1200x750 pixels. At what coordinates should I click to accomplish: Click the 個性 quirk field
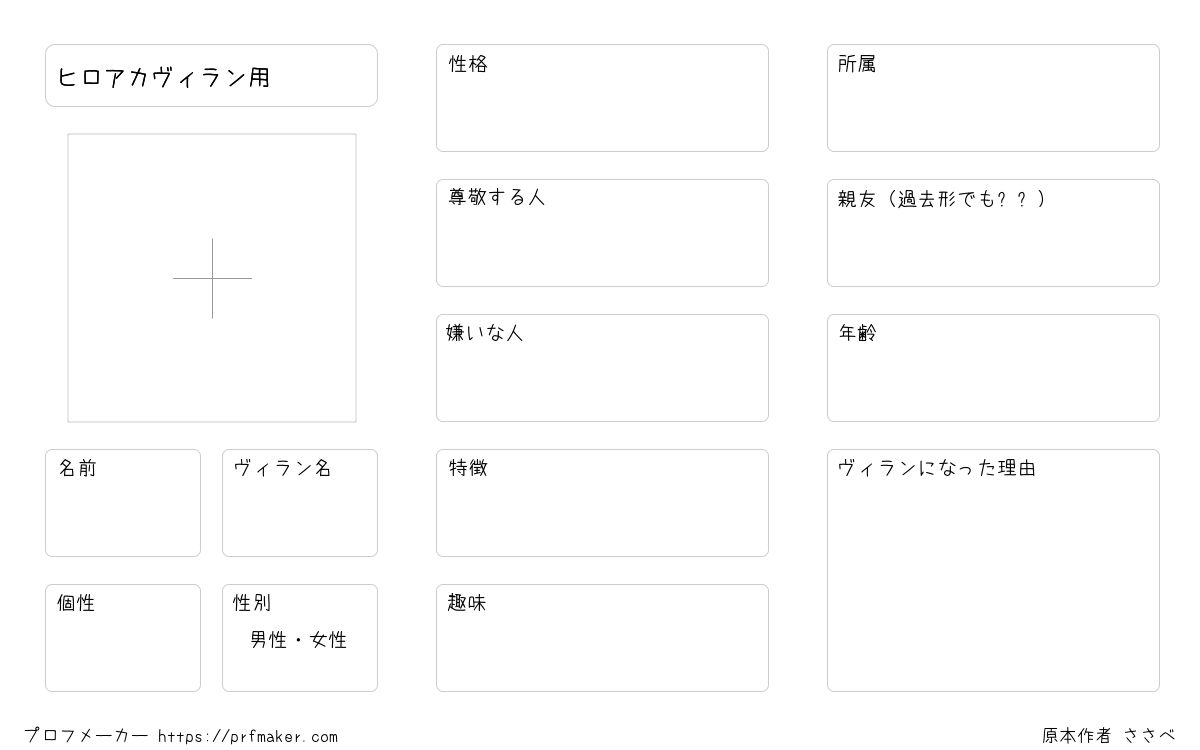click(123, 638)
